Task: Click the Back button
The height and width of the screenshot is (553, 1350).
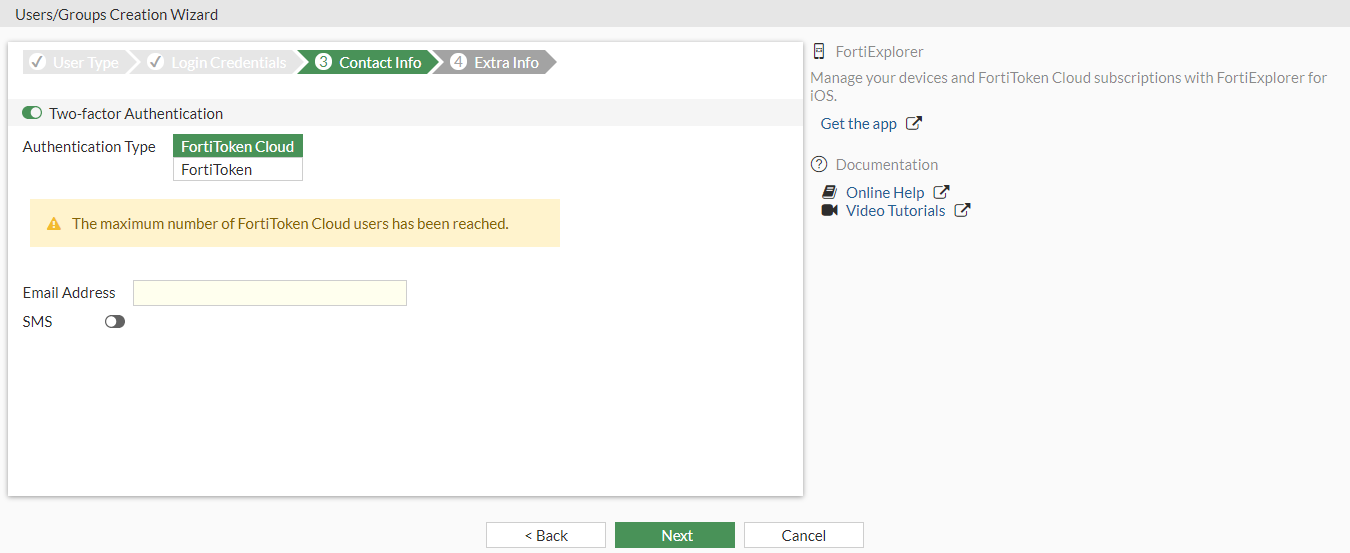Action: click(x=546, y=535)
